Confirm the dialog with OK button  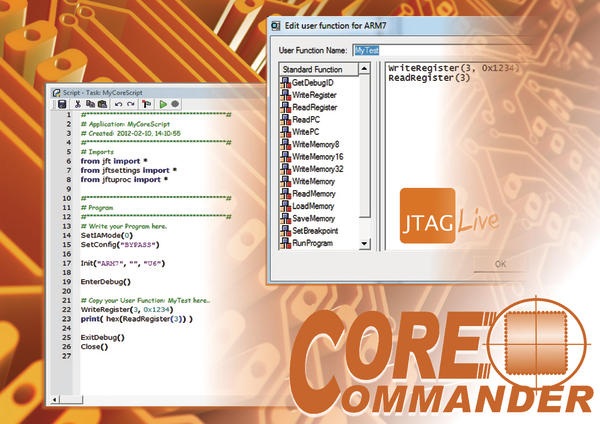[501, 264]
